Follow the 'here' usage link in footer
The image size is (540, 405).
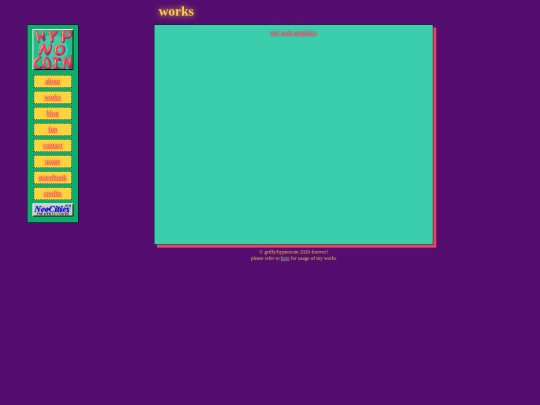(x=285, y=258)
